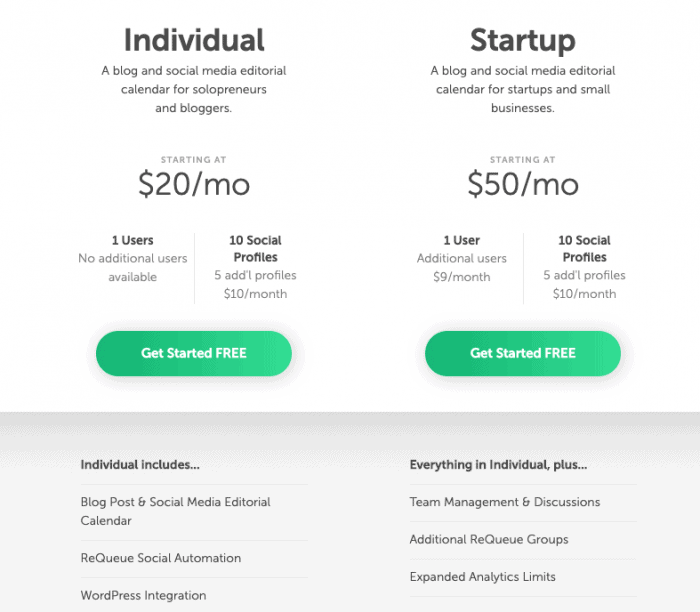Click the "1 Users" label in Individual plan
Screen dimensions: 700x612
[132, 240]
